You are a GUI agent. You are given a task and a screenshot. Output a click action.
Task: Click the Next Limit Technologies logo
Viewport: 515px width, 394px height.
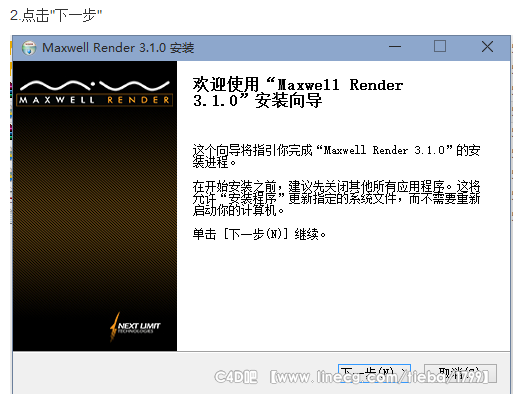pyautogui.click(x=135, y=327)
